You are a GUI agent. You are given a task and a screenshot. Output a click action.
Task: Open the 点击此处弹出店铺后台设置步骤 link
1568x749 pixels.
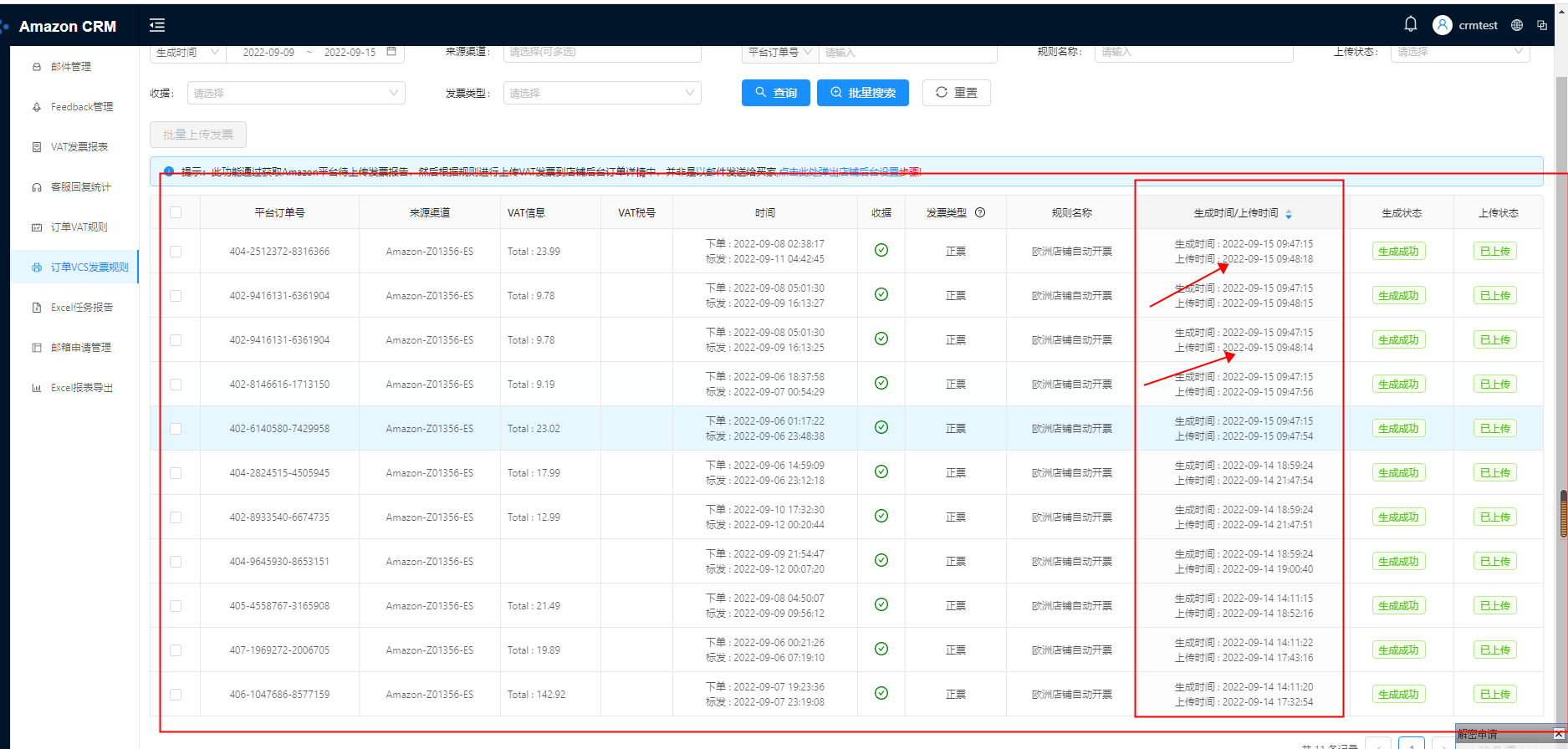850,172
